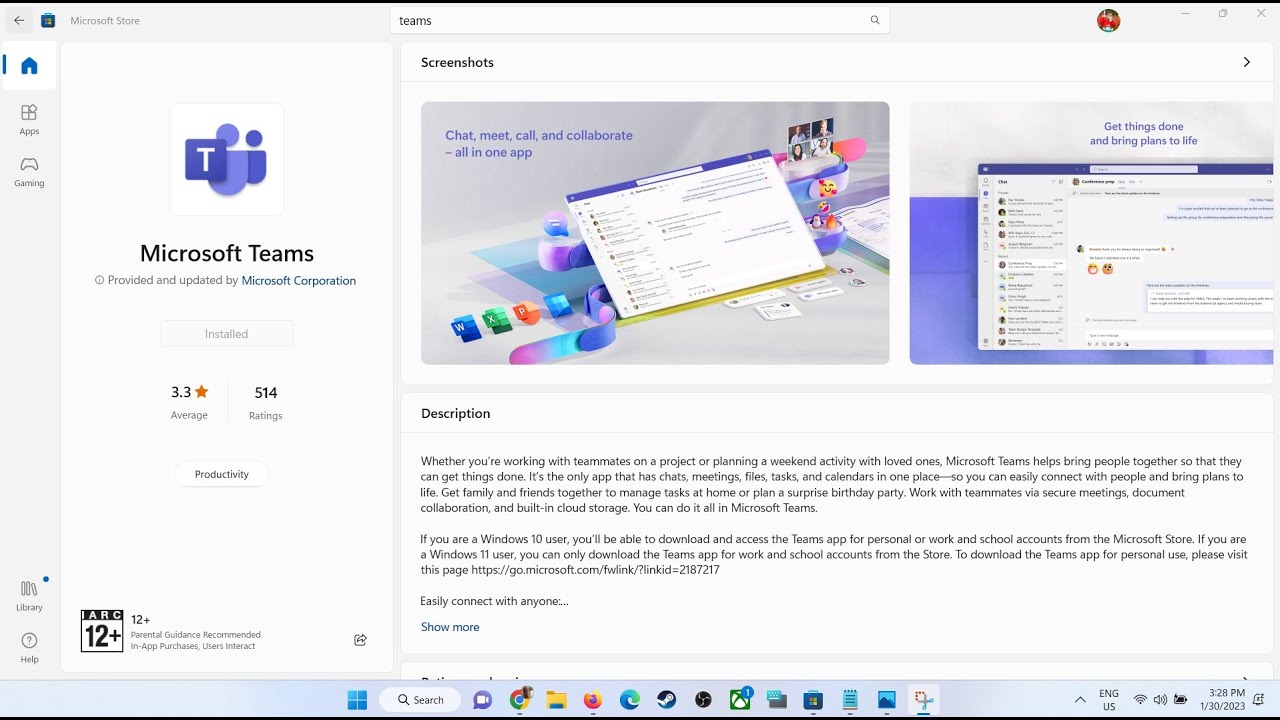
Task: Open the user profile avatar
Action: pyautogui.click(x=1108, y=20)
